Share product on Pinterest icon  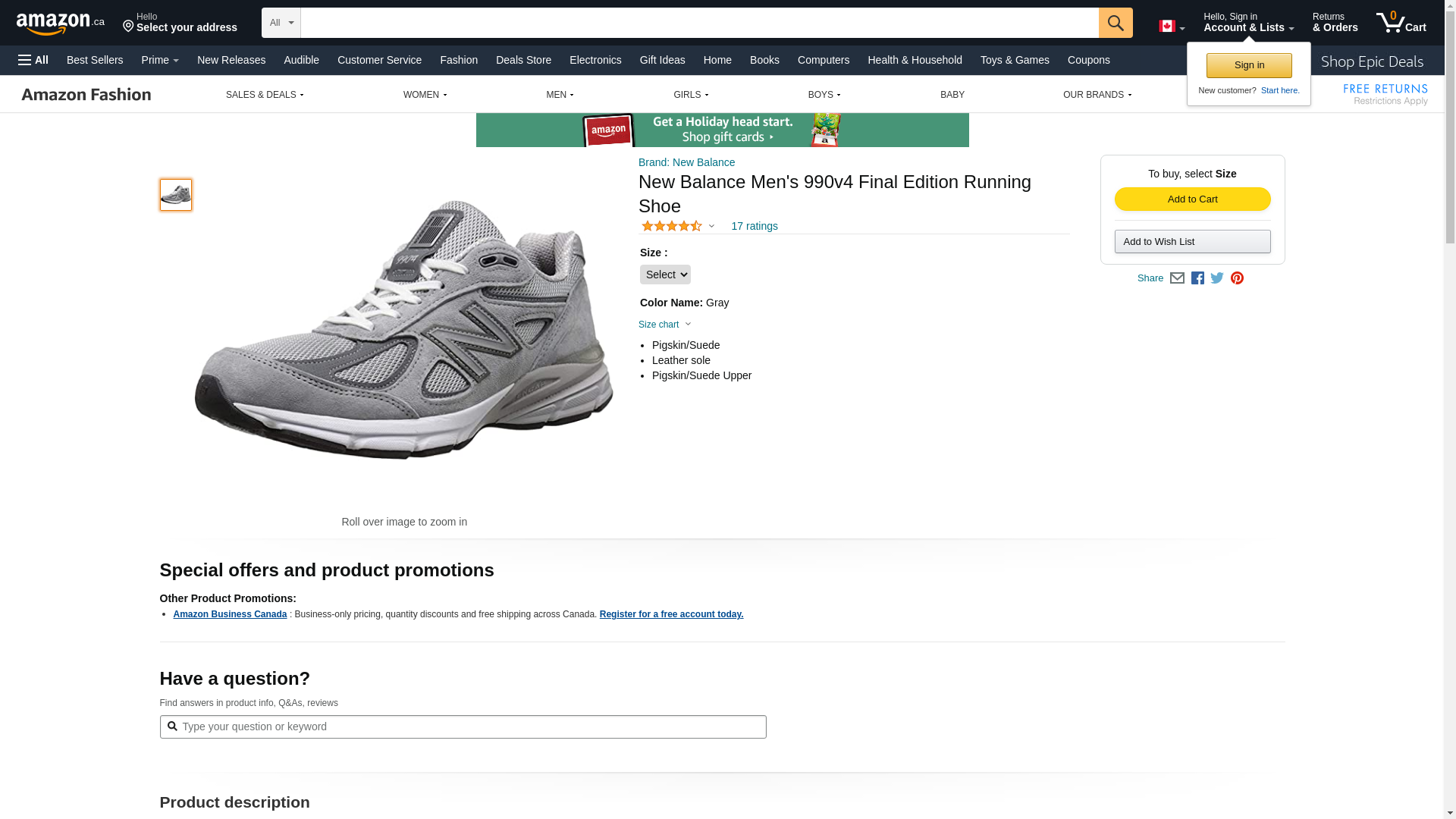(x=1237, y=278)
